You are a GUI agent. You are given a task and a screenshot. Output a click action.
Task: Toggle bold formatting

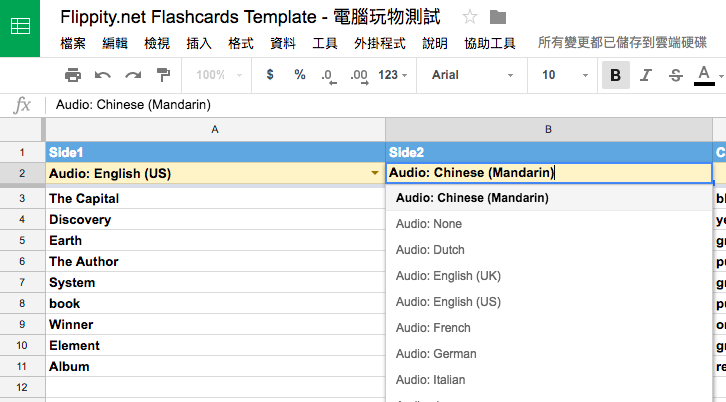[x=615, y=75]
